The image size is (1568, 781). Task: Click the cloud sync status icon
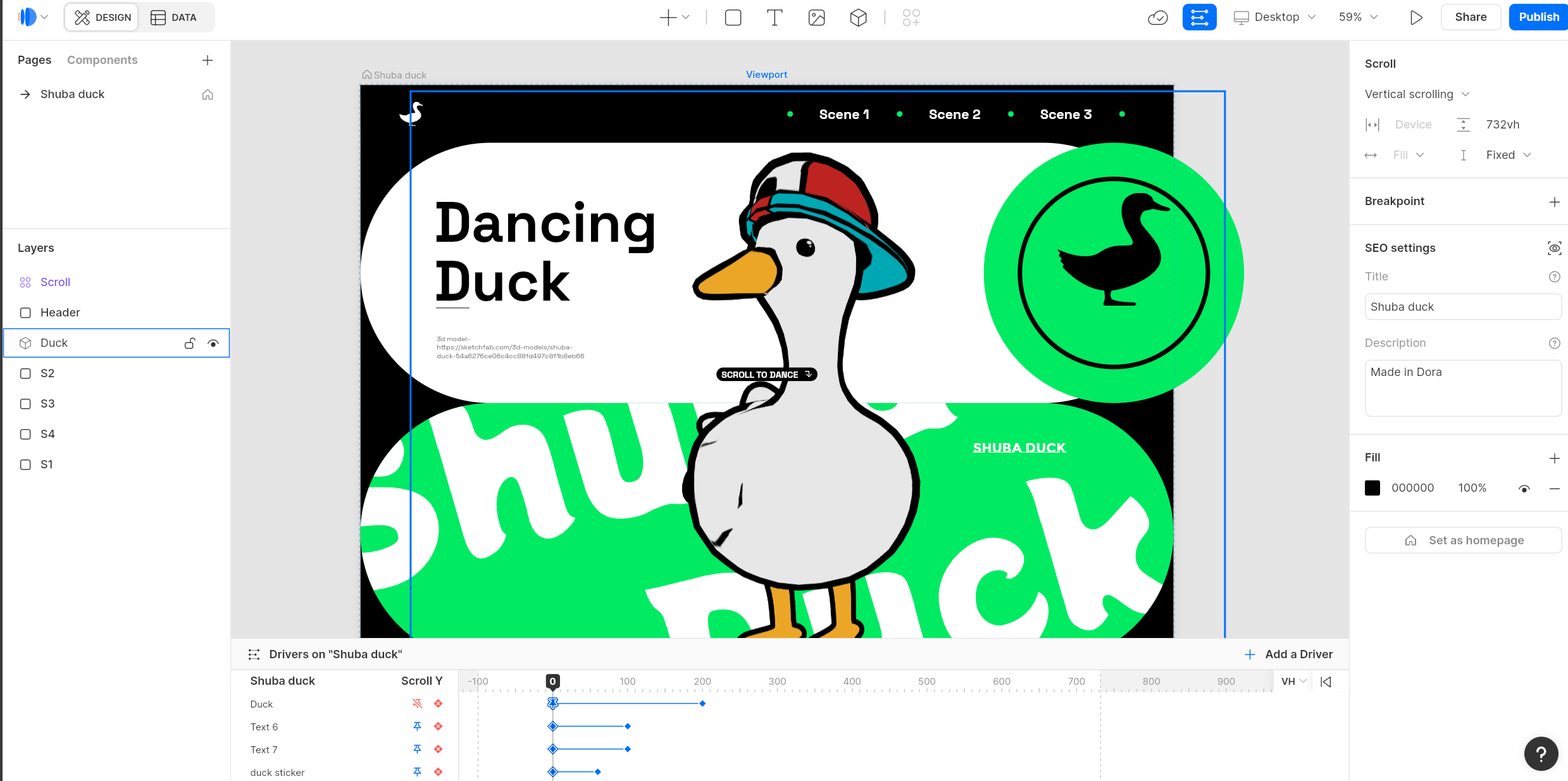pos(1157,18)
